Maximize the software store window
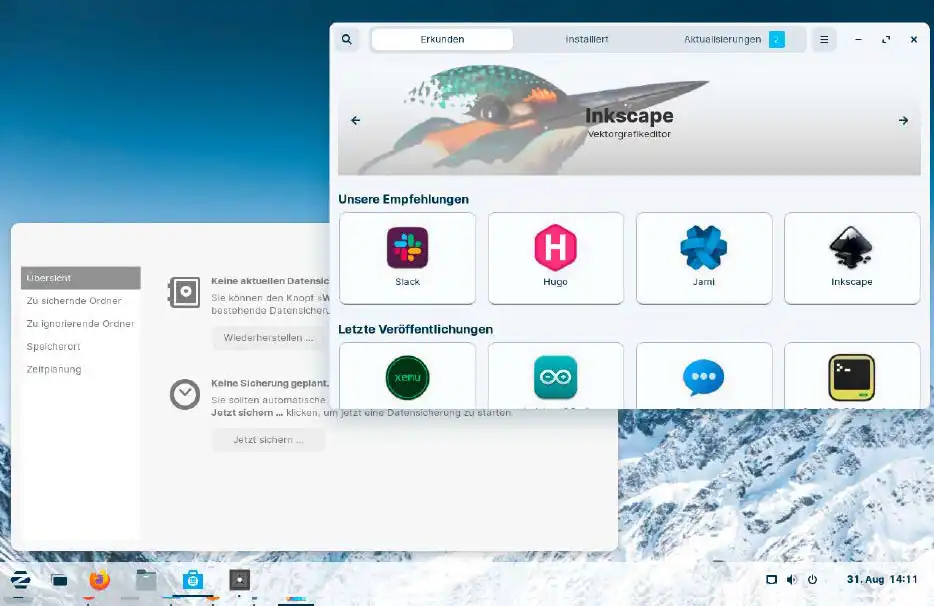The height and width of the screenshot is (606, 934). click(886, 39)
